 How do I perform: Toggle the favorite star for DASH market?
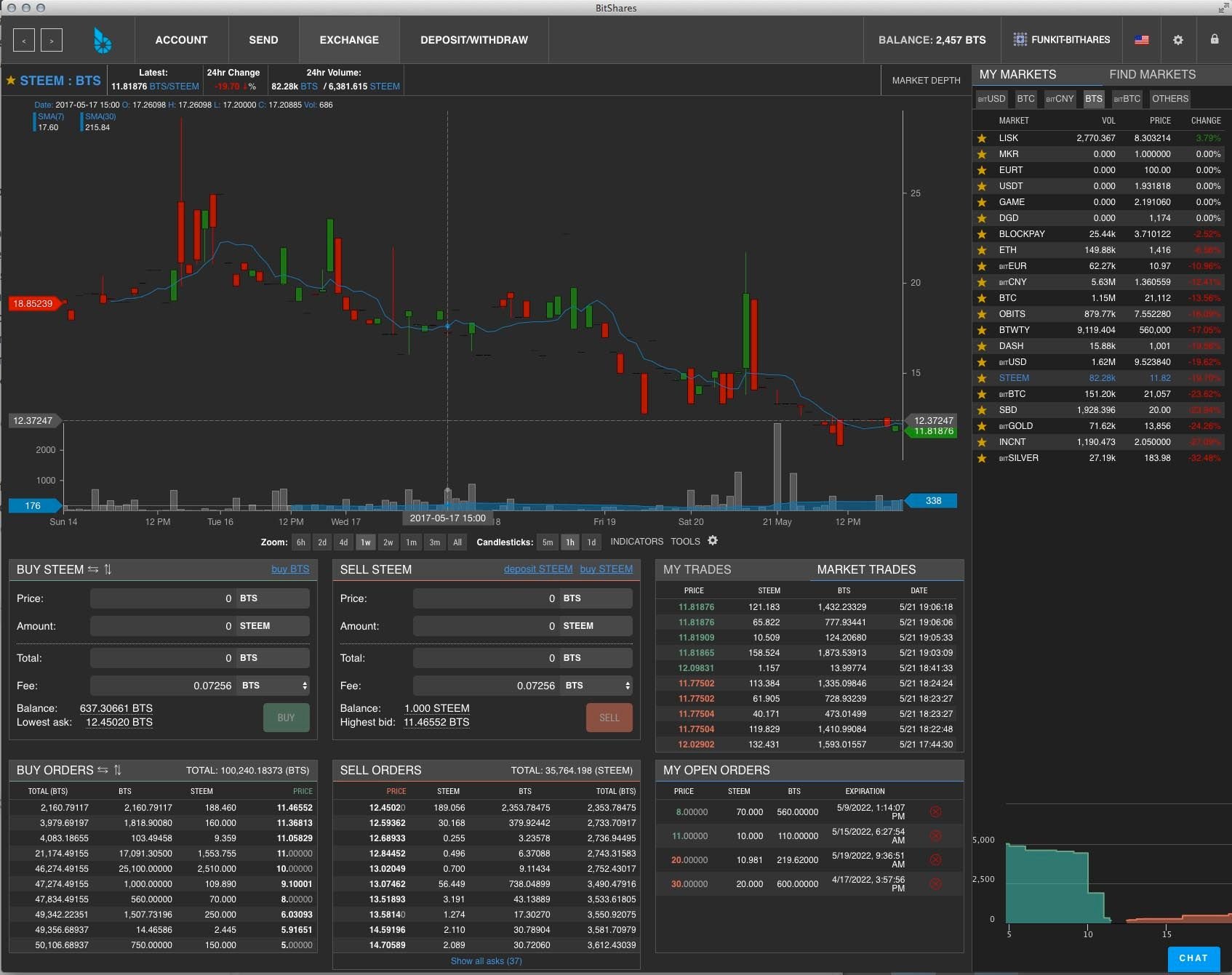pos(982,346)
